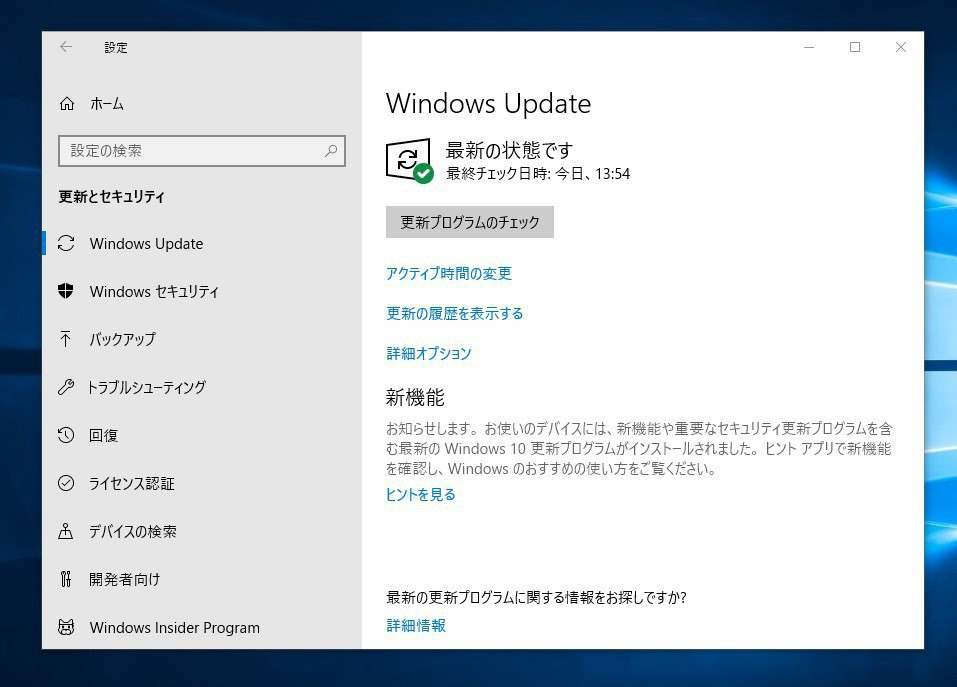Click the back arrow in Settings header
Viewport: 957px width, 687px height.
coord(66,47)
